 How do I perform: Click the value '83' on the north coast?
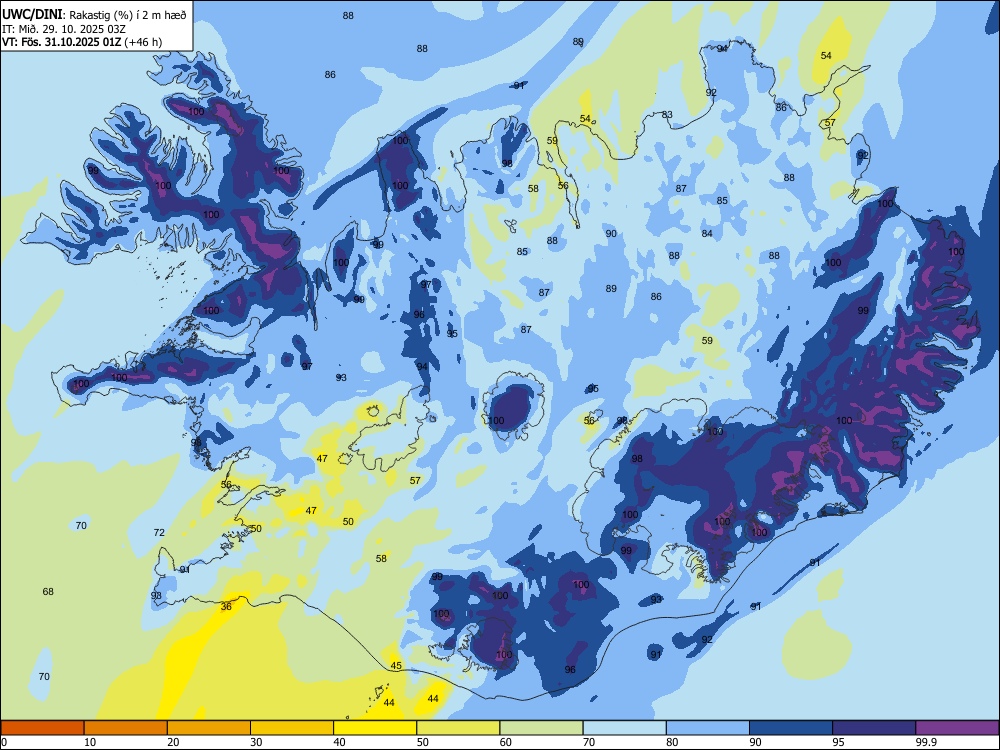667,115
